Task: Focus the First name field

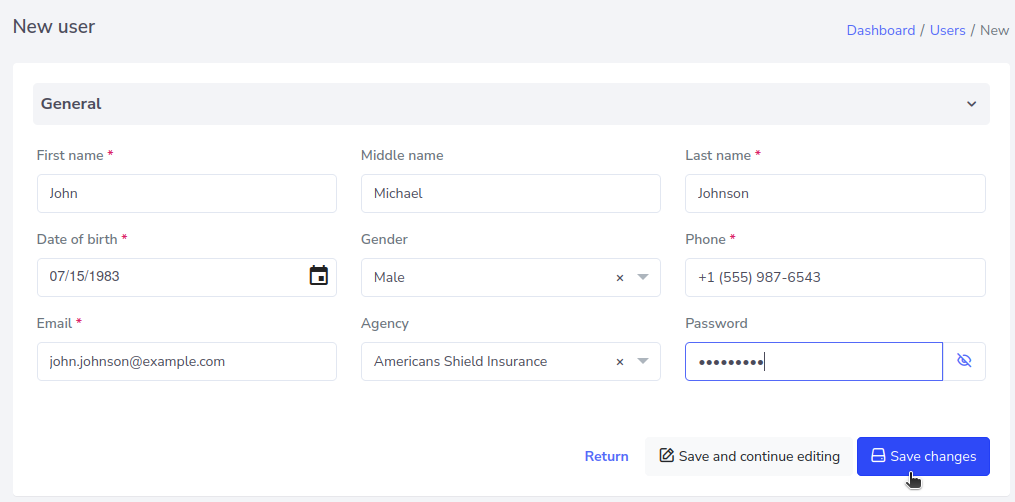Action: coord(186,193)
